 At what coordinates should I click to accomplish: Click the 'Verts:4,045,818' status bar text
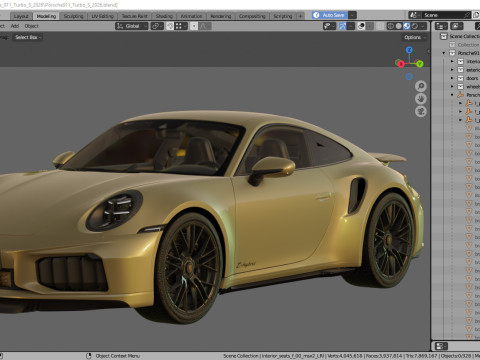(x=345, y=356)
